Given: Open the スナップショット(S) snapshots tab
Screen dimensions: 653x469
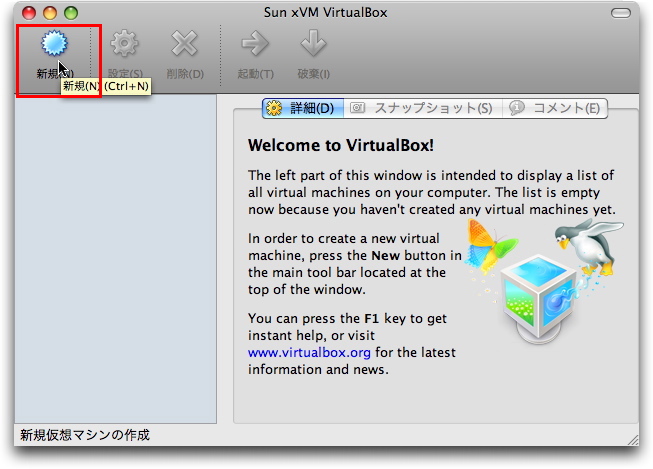Looking at the screenshot, I should pyautogui.click(x=423, y=108).
